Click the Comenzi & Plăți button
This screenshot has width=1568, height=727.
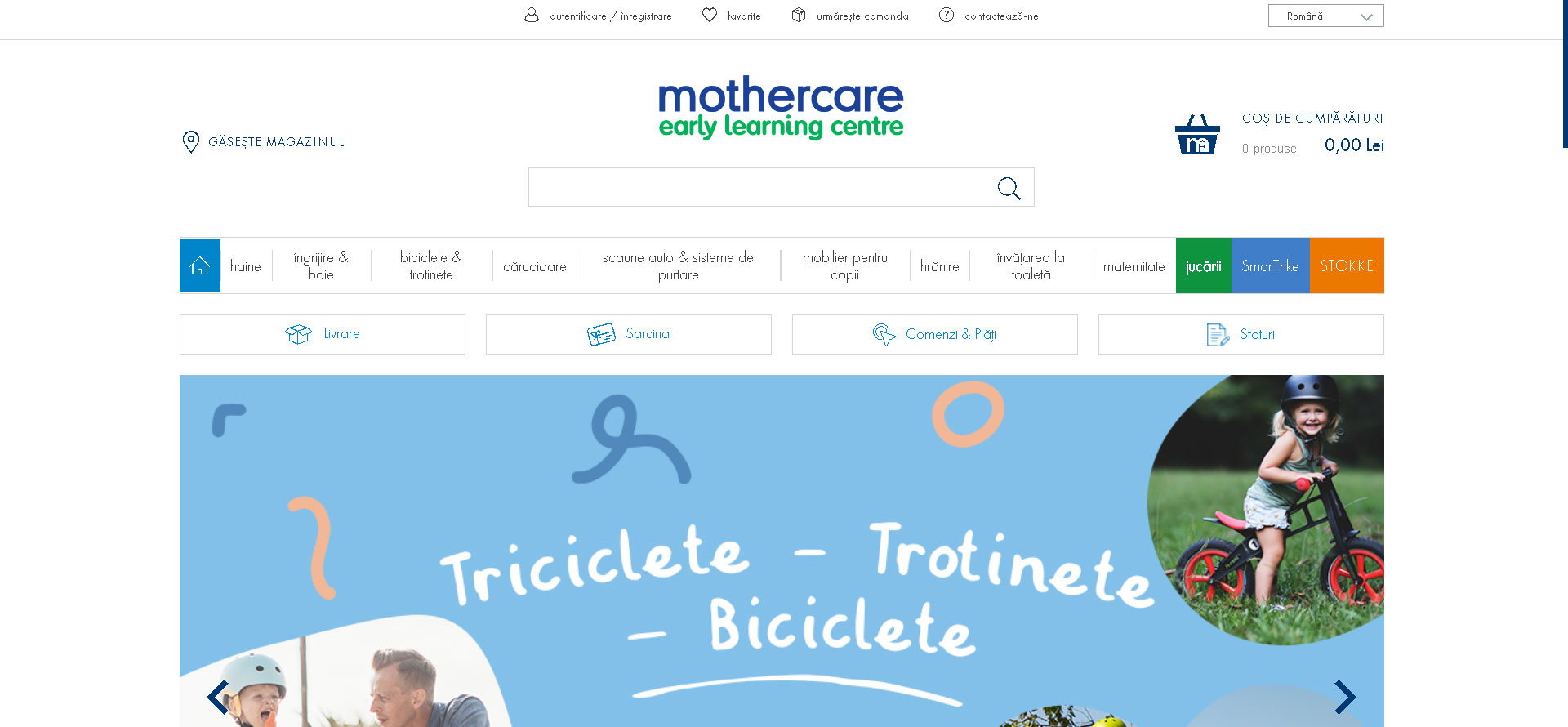pyautogui.click(x=935, y=334)
